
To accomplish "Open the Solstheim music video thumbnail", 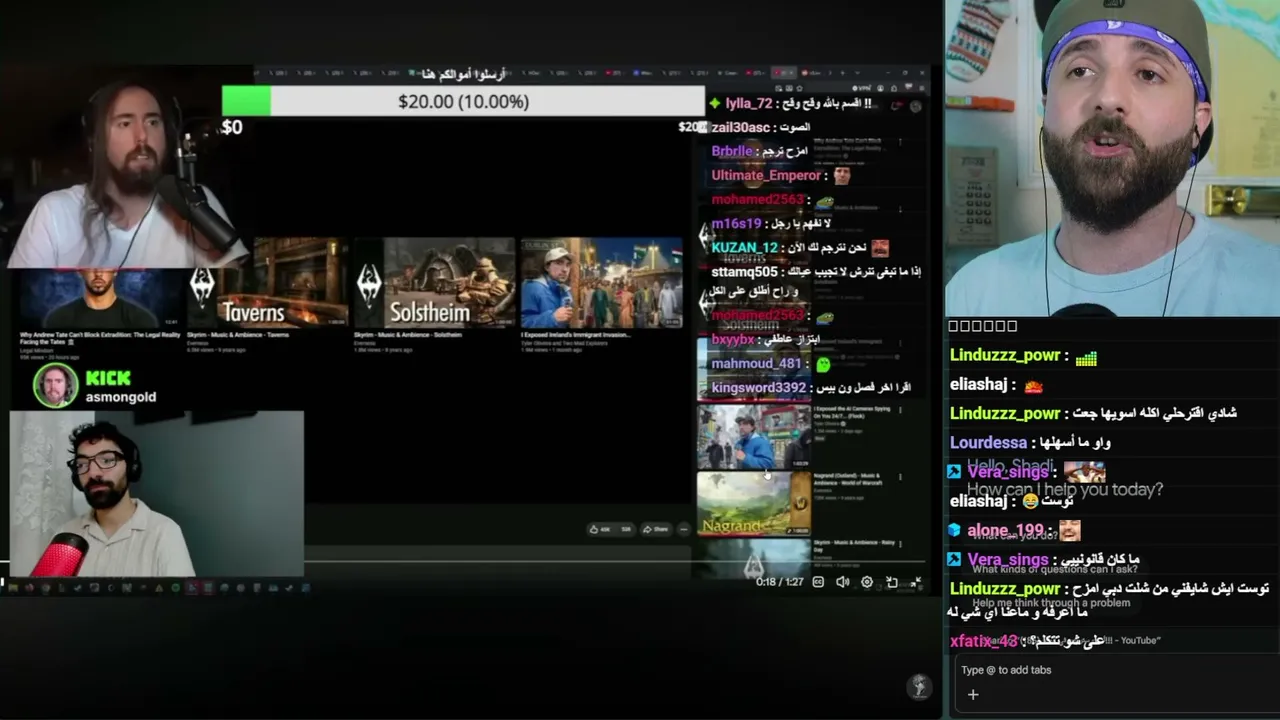I will tap(434, 282).
